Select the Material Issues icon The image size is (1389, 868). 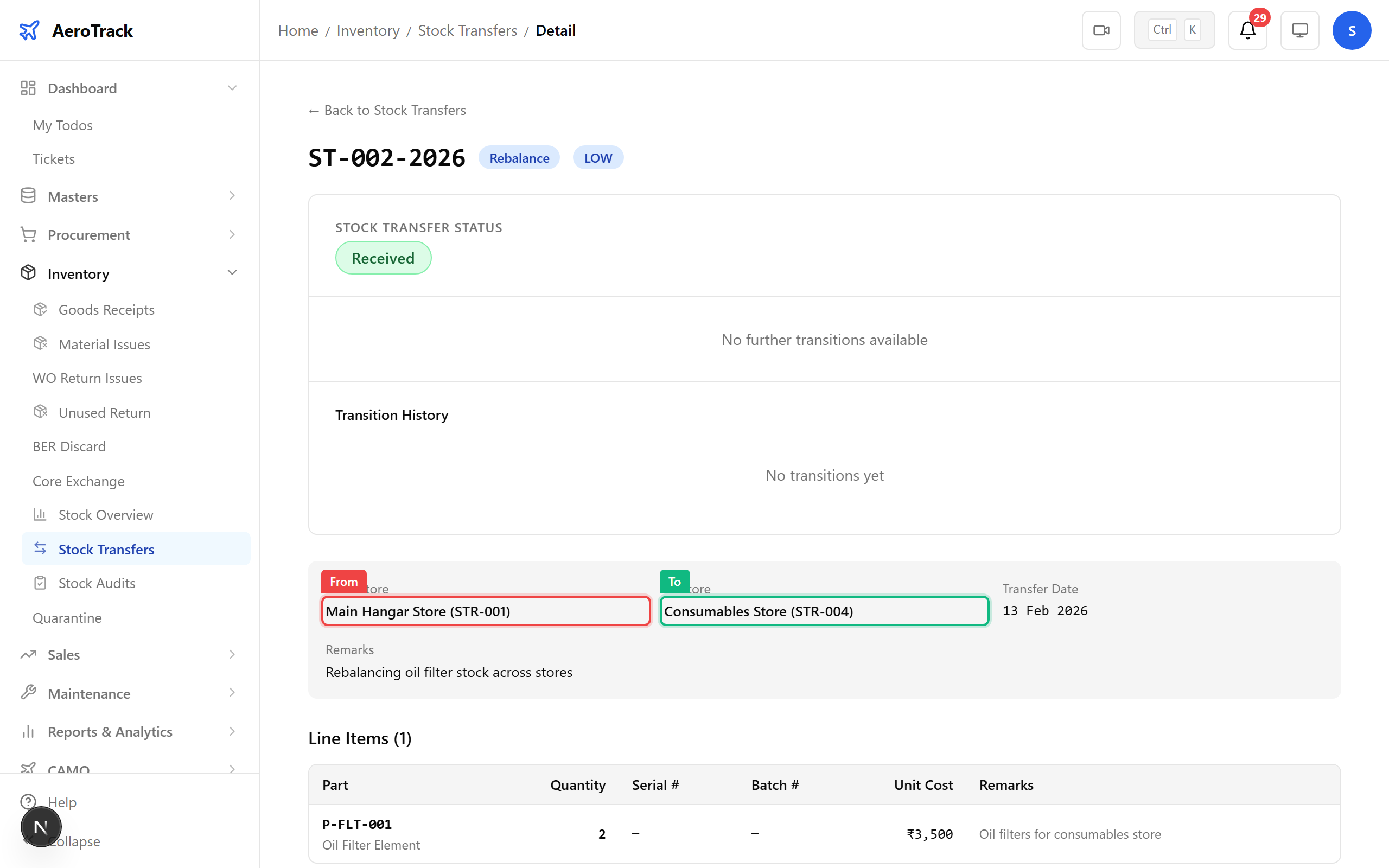point(40,343)
